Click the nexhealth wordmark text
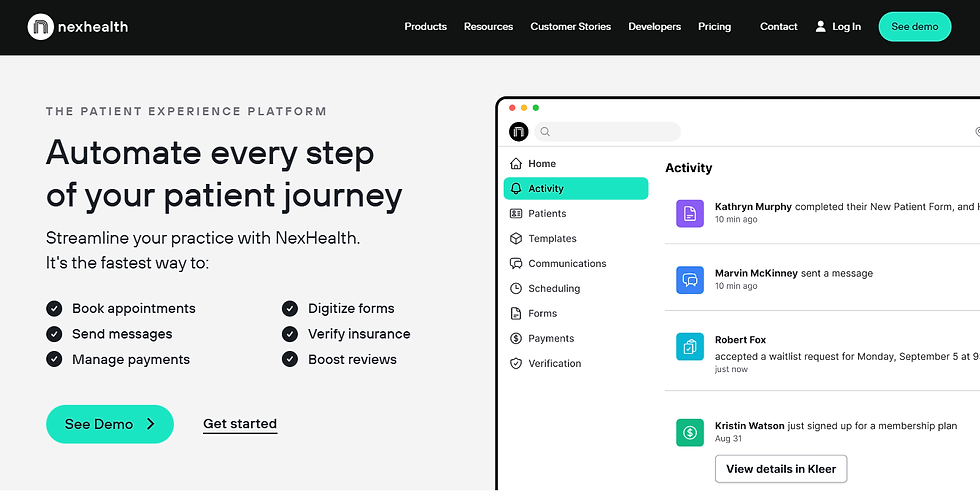Screen dimensions: 980x491 [x=92, y=27]
